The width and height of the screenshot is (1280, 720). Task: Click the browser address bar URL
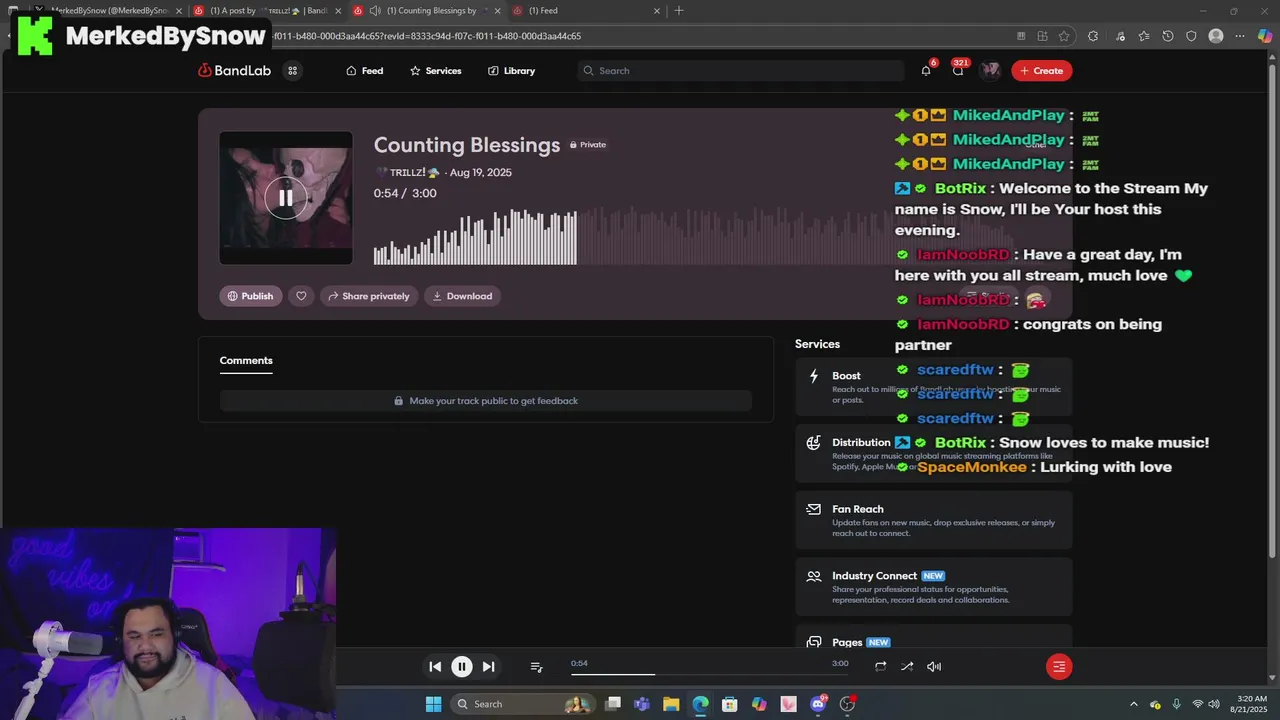[430, 36]
